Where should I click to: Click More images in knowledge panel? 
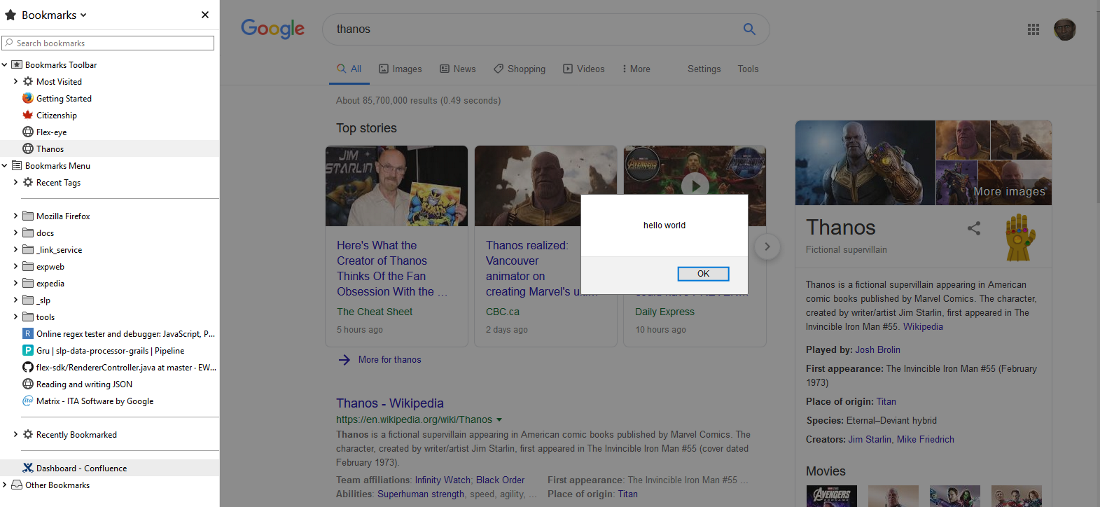(x=1009, y=192)
